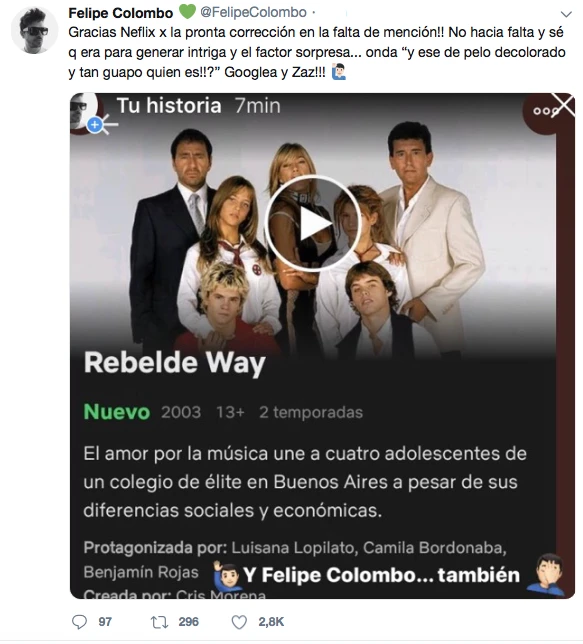Click the raised-hand emoji sticker in story
Viewport: 583px width, 644px height.
227,573
